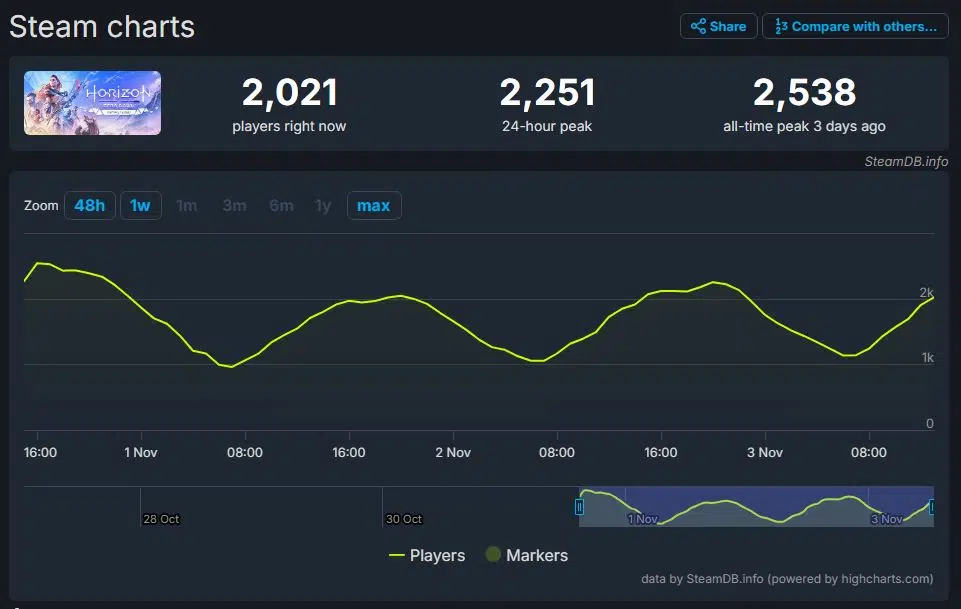Image resolution: width=961 pixels, height=609 pixels.
Task: Click the 3 Nov marker in navigator
Action: [886, 519]
